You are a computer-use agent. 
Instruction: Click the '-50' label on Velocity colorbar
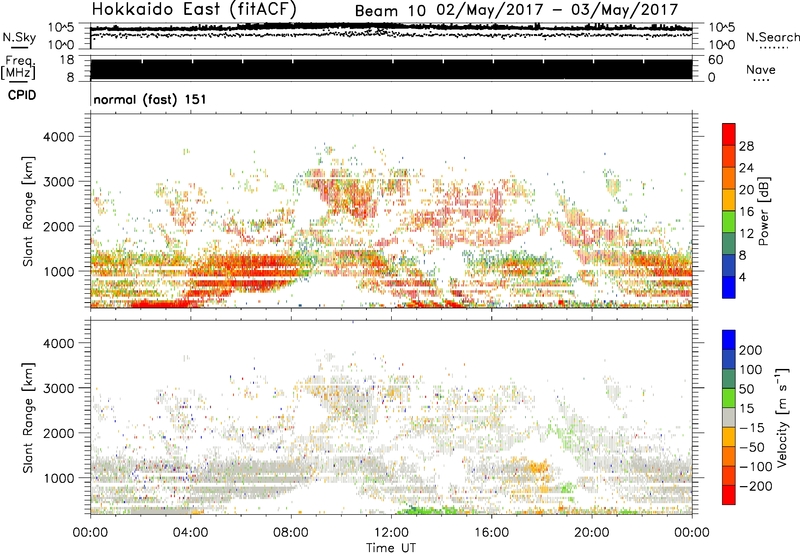coord(752,447)
